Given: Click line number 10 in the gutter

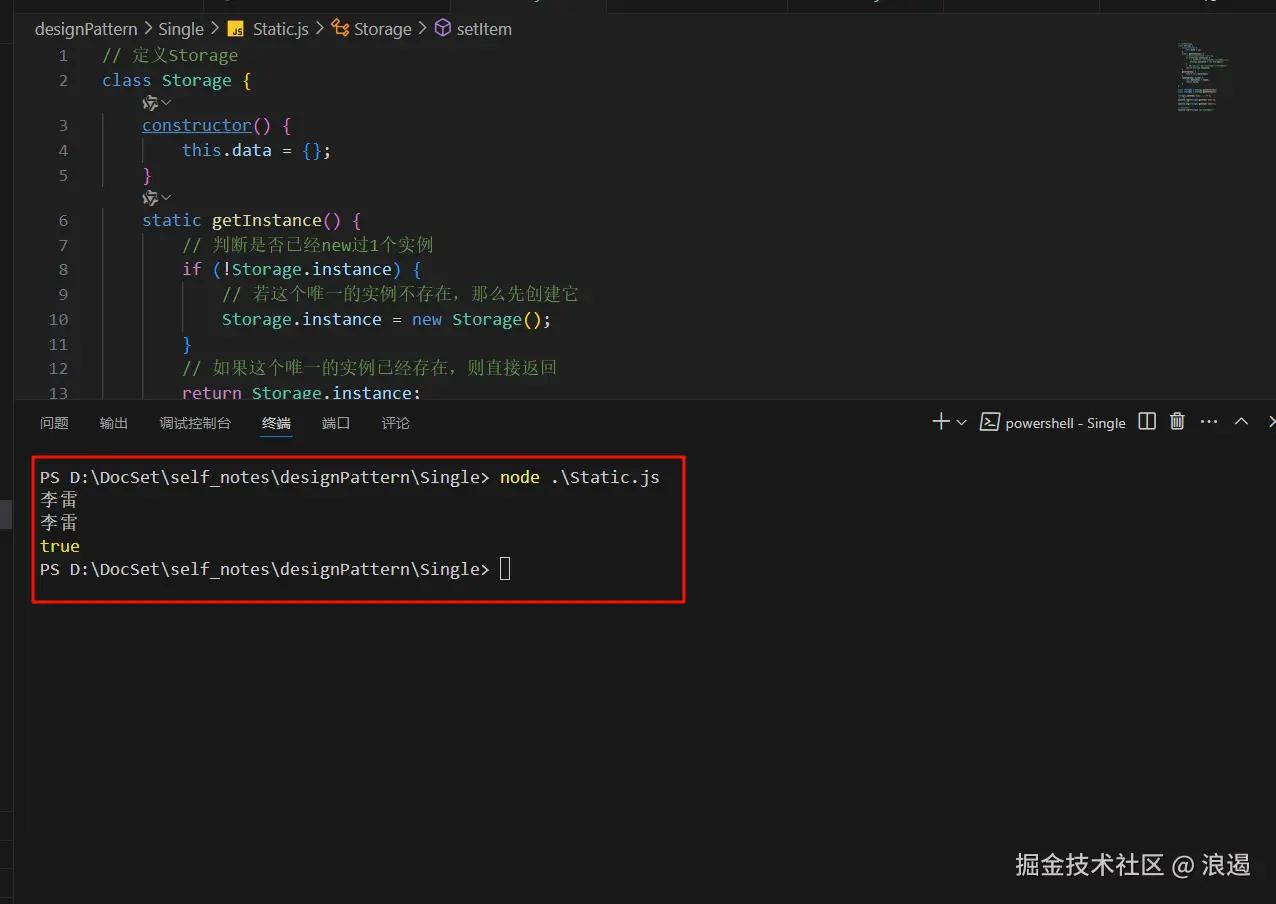Looking at the screenshot, I should point(58,319).
